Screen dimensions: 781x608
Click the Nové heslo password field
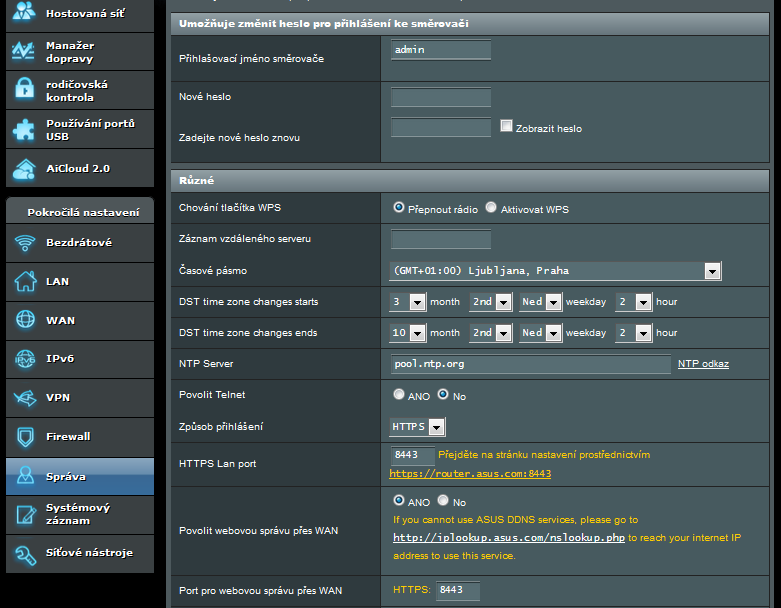point(441,97)
